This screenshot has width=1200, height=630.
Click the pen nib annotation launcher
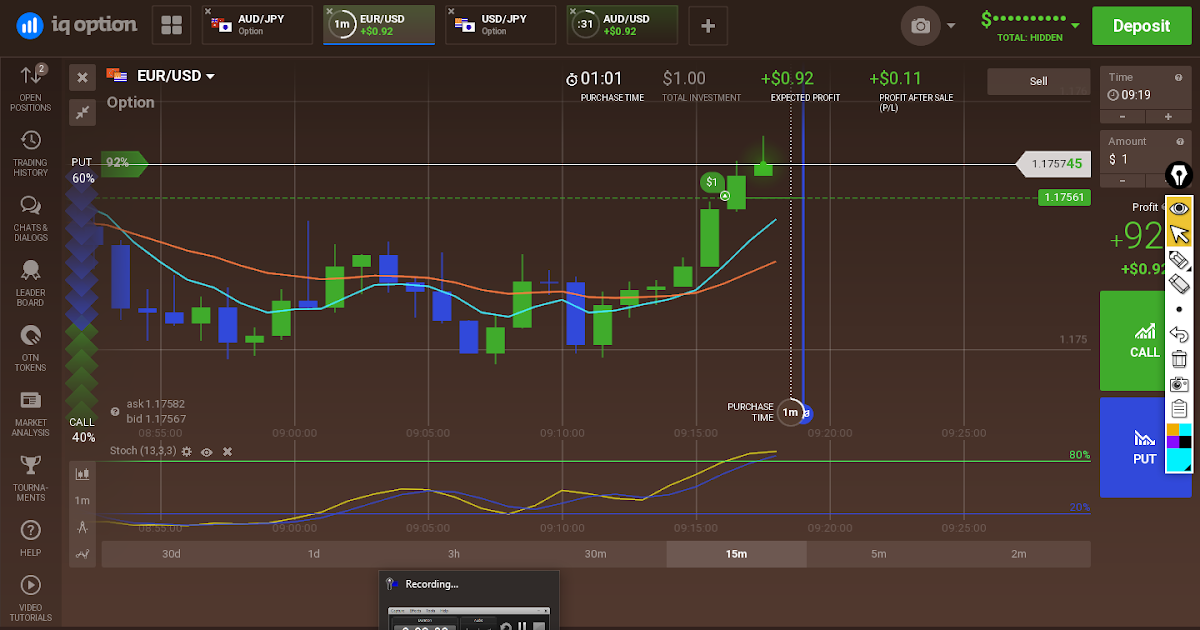[1180, 176]
